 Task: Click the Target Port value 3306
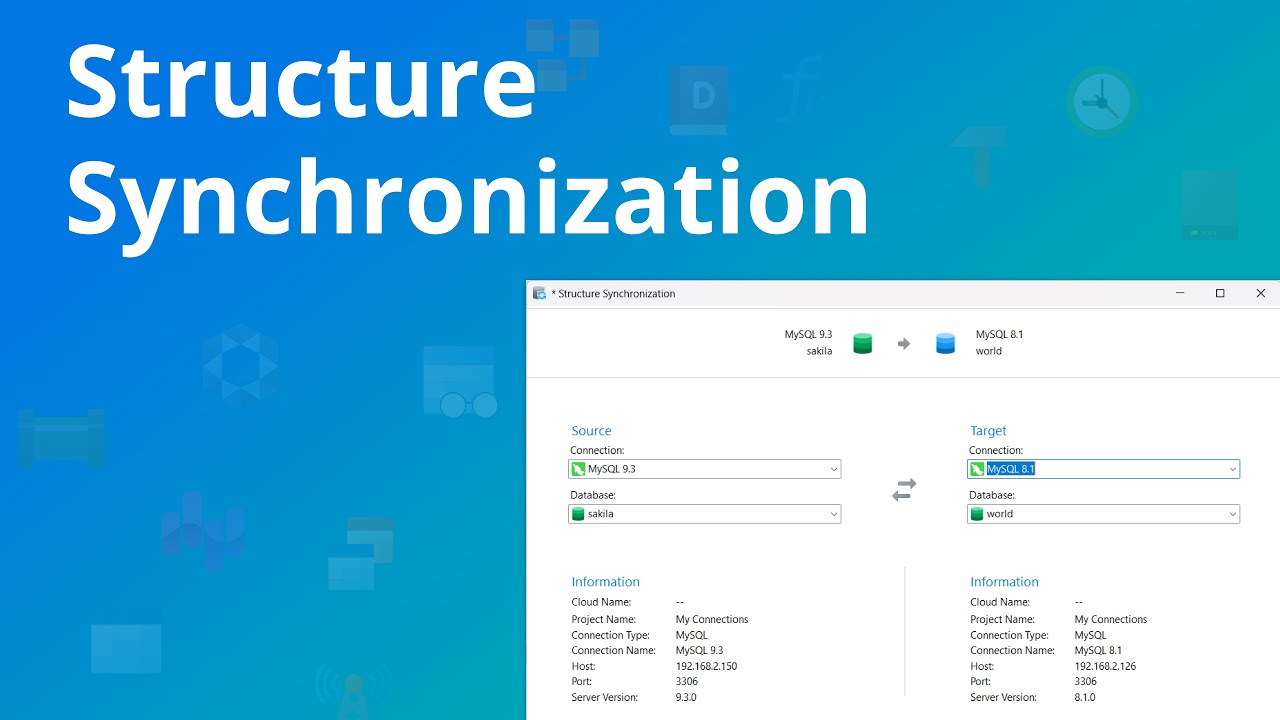pyautogui.click(x=1086, y=681)
